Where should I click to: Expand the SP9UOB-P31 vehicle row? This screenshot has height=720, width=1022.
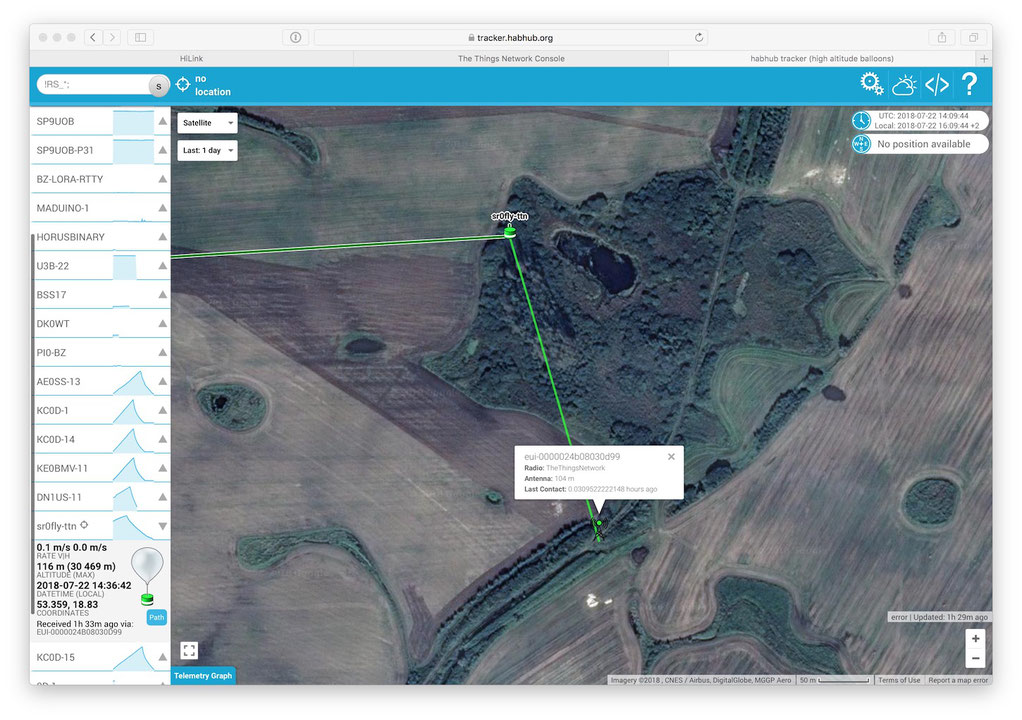coord(162,150)
